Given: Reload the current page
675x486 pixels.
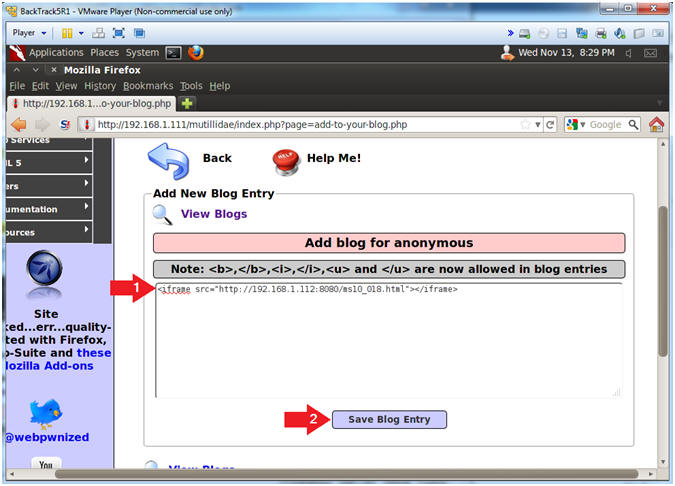Looking at the screenshot, I should click(550, 125).
